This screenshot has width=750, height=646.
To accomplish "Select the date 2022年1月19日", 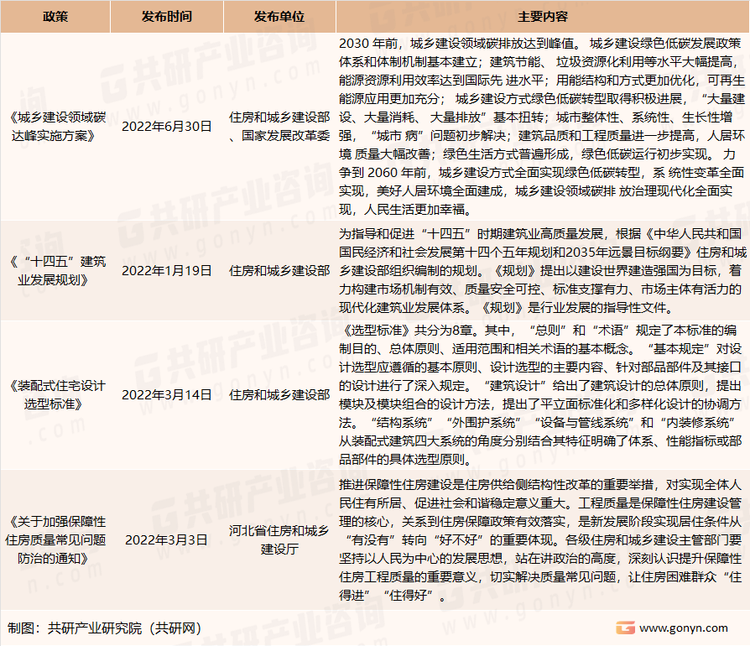I will point(166,271).
